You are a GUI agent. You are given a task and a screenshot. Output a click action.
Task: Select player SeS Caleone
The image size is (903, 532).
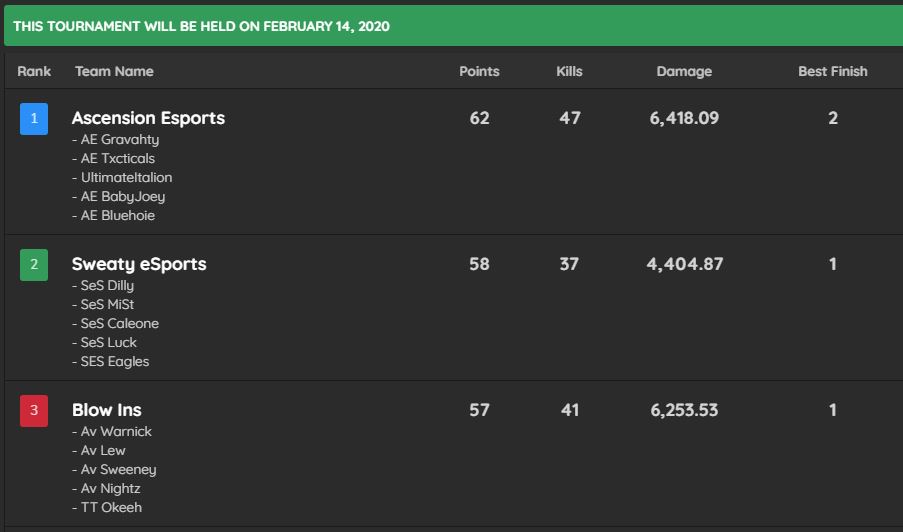pyautogui.click(x=119, y=324)
